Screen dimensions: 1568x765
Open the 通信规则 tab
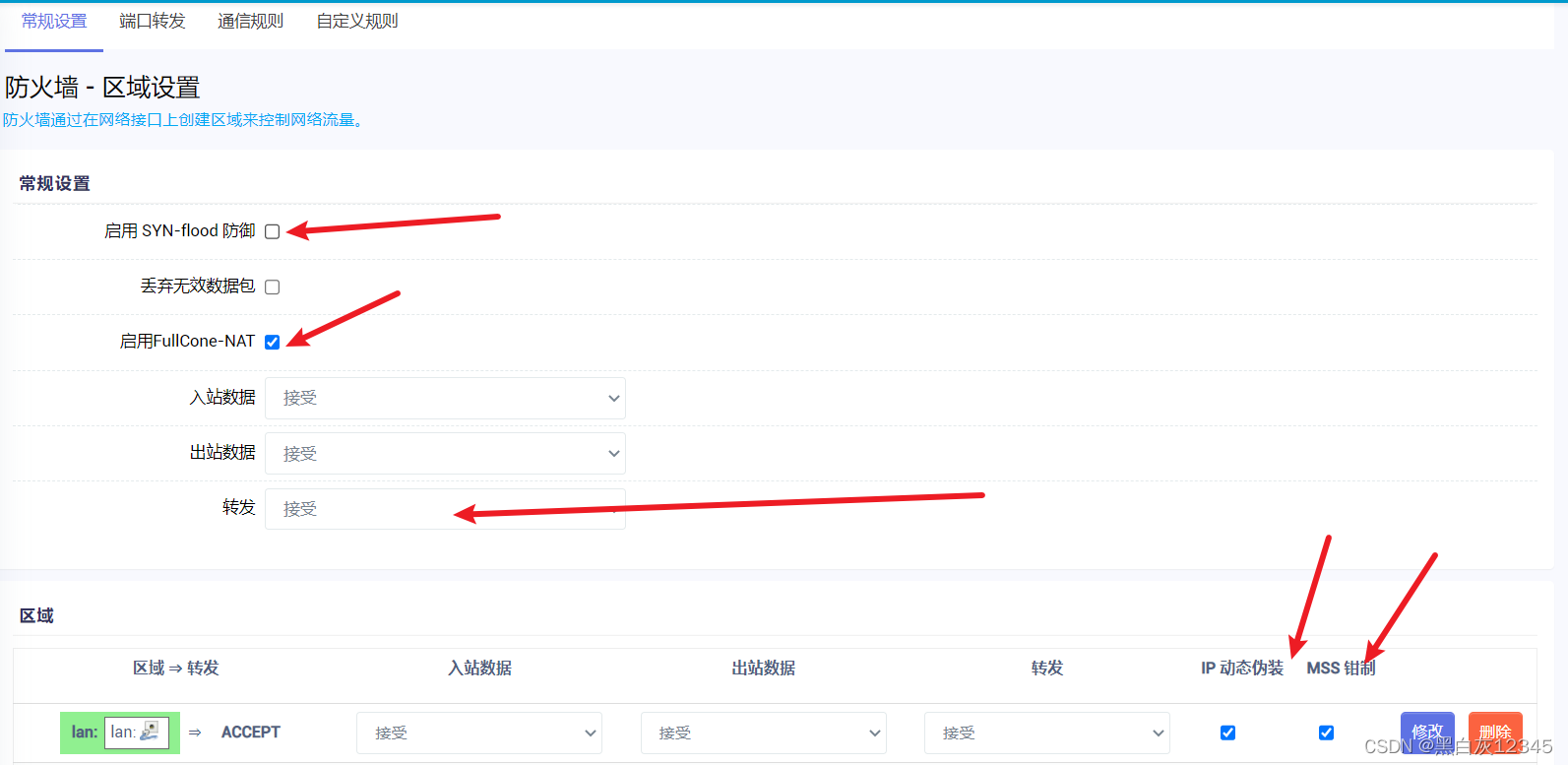click(250, 22)
